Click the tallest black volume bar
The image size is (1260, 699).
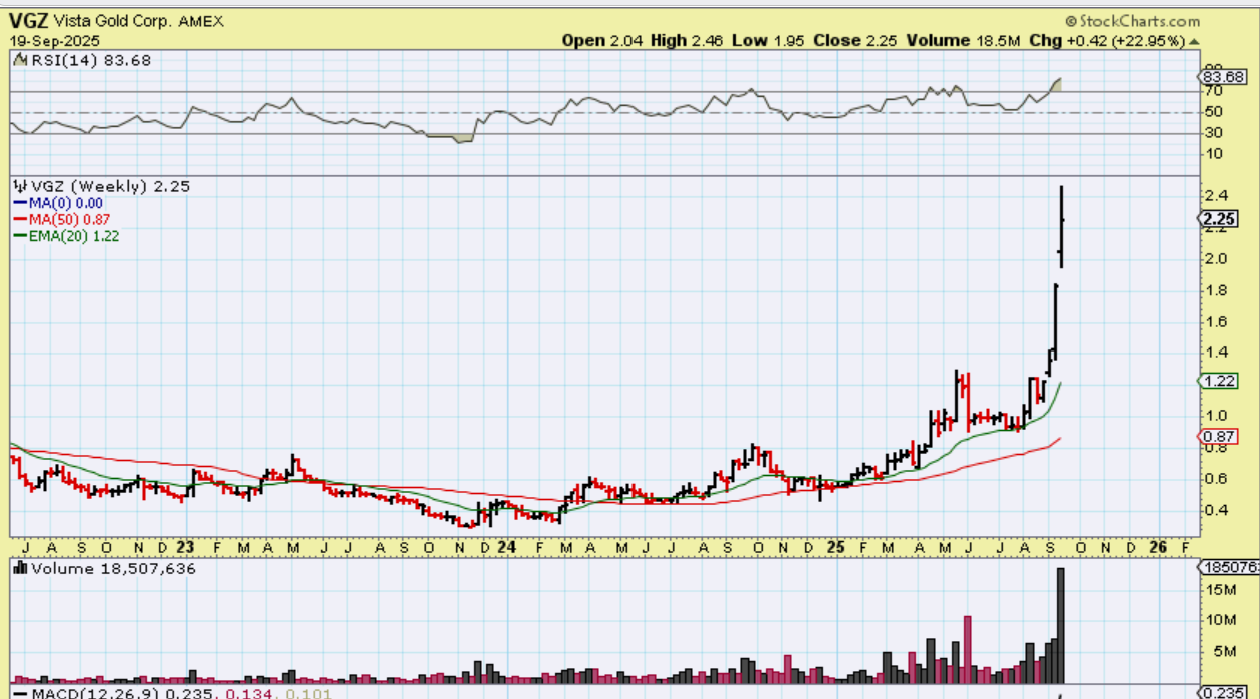coord(1061,625)
